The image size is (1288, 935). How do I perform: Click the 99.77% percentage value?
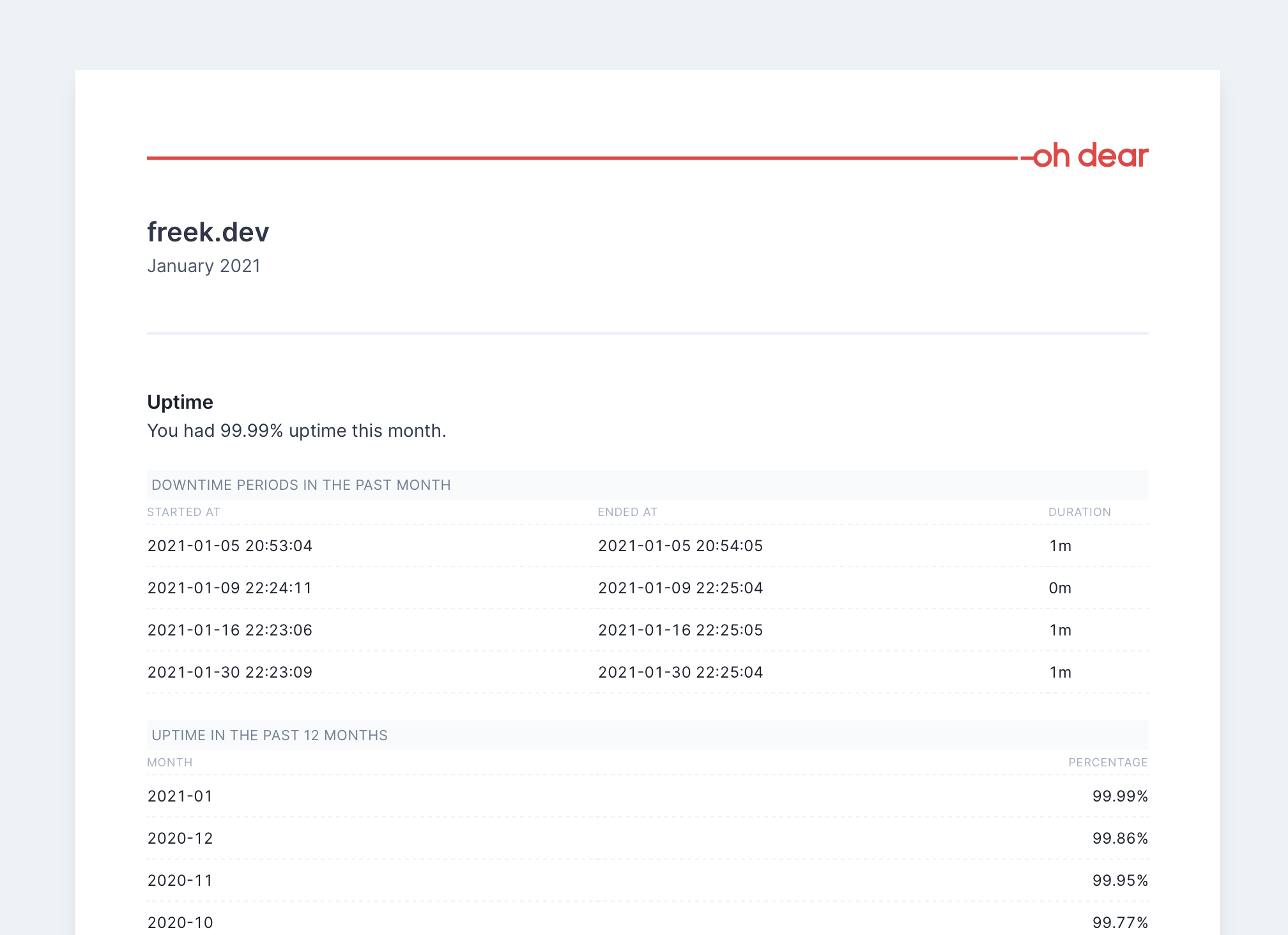click(1120, 923)
